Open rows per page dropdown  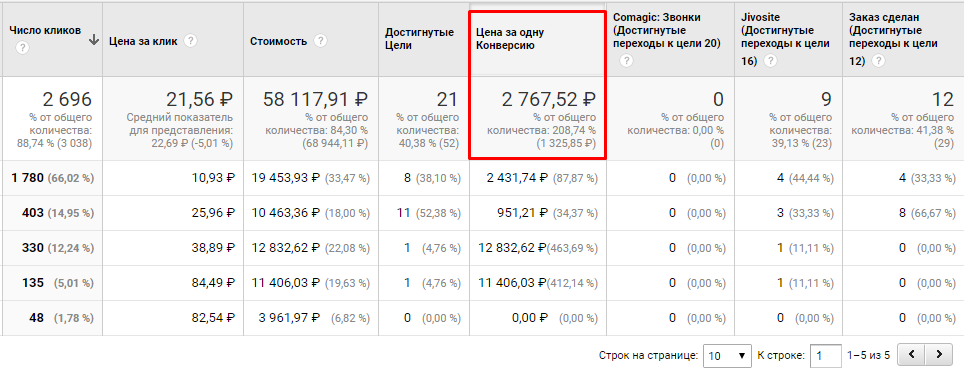coord(728,355)
